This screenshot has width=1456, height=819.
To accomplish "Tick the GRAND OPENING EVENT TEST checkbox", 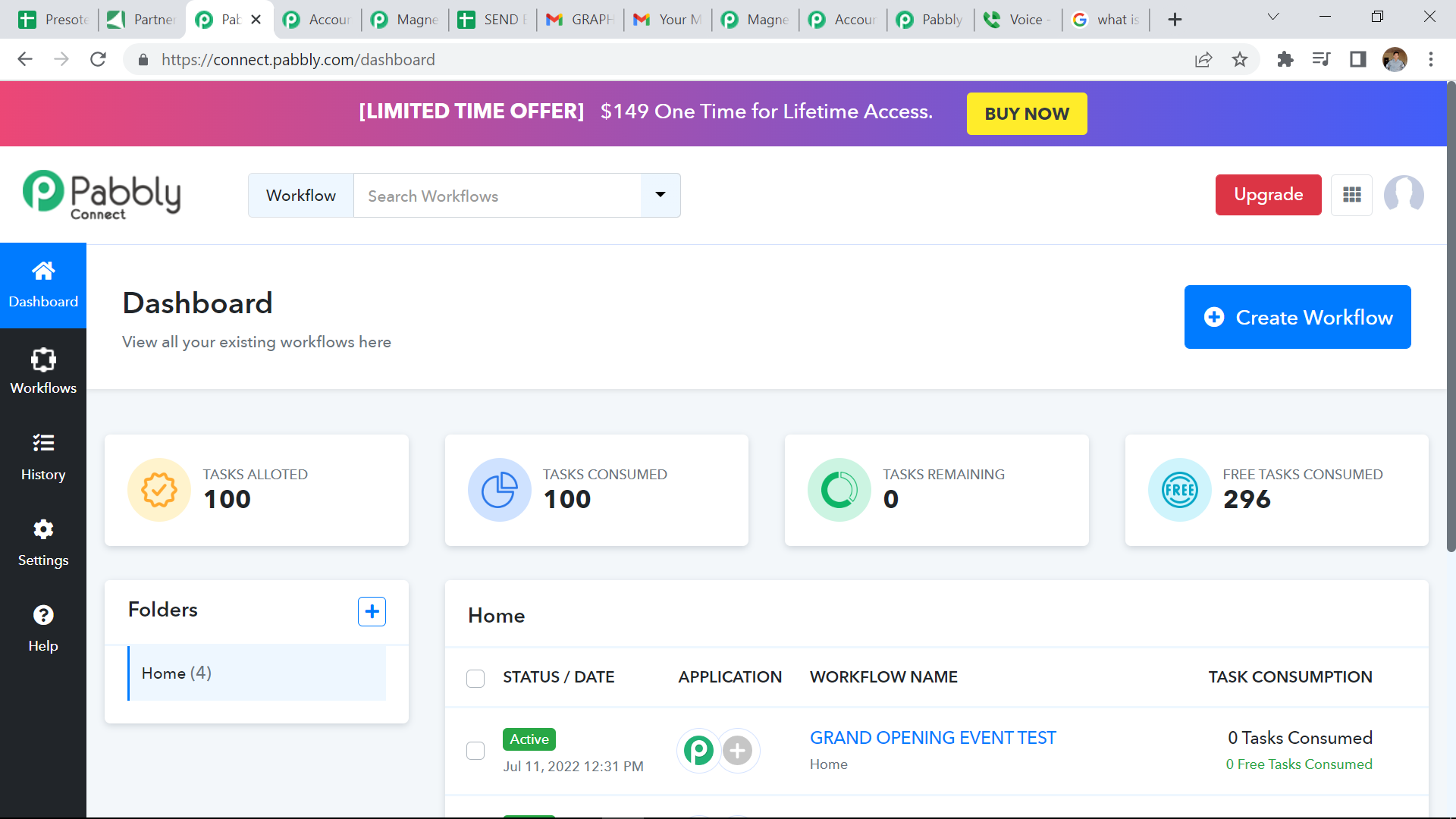I will [475, 751].
